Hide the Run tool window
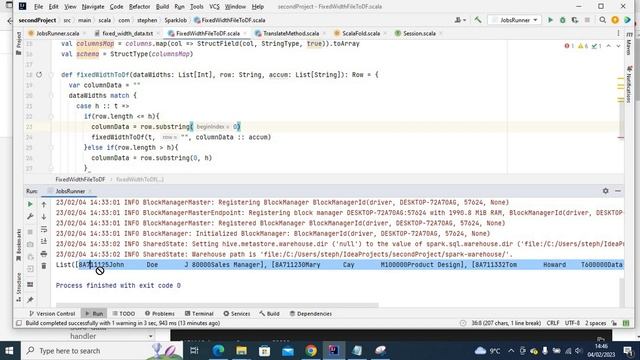640x360 pixels. 618,191
